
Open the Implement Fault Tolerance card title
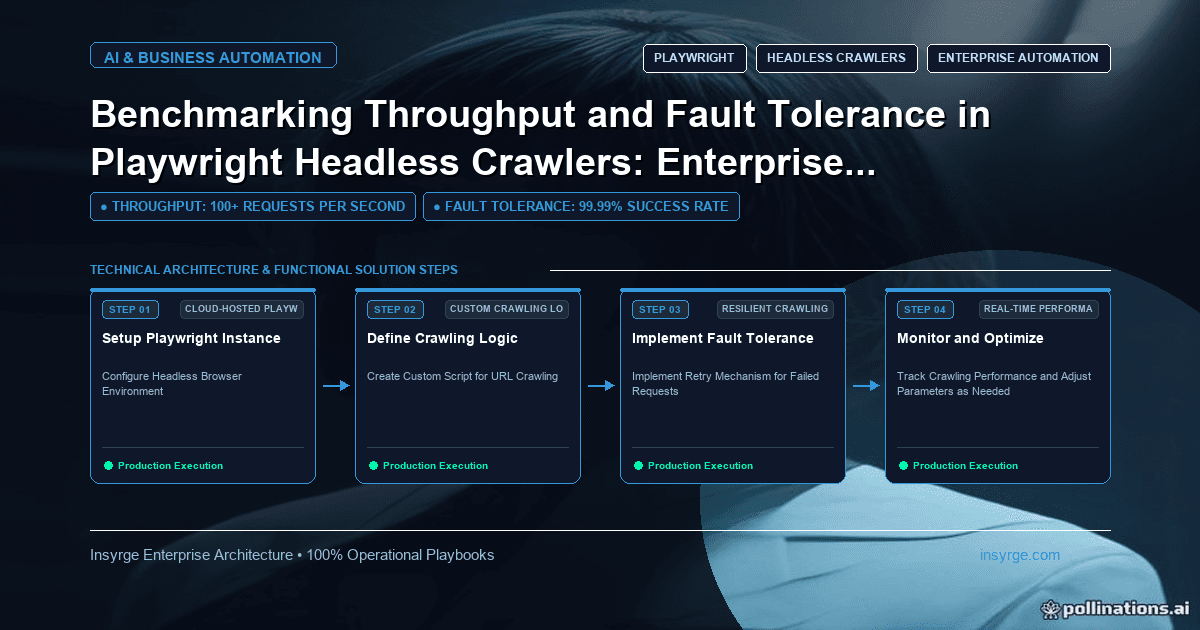click(x=723, y=338)
